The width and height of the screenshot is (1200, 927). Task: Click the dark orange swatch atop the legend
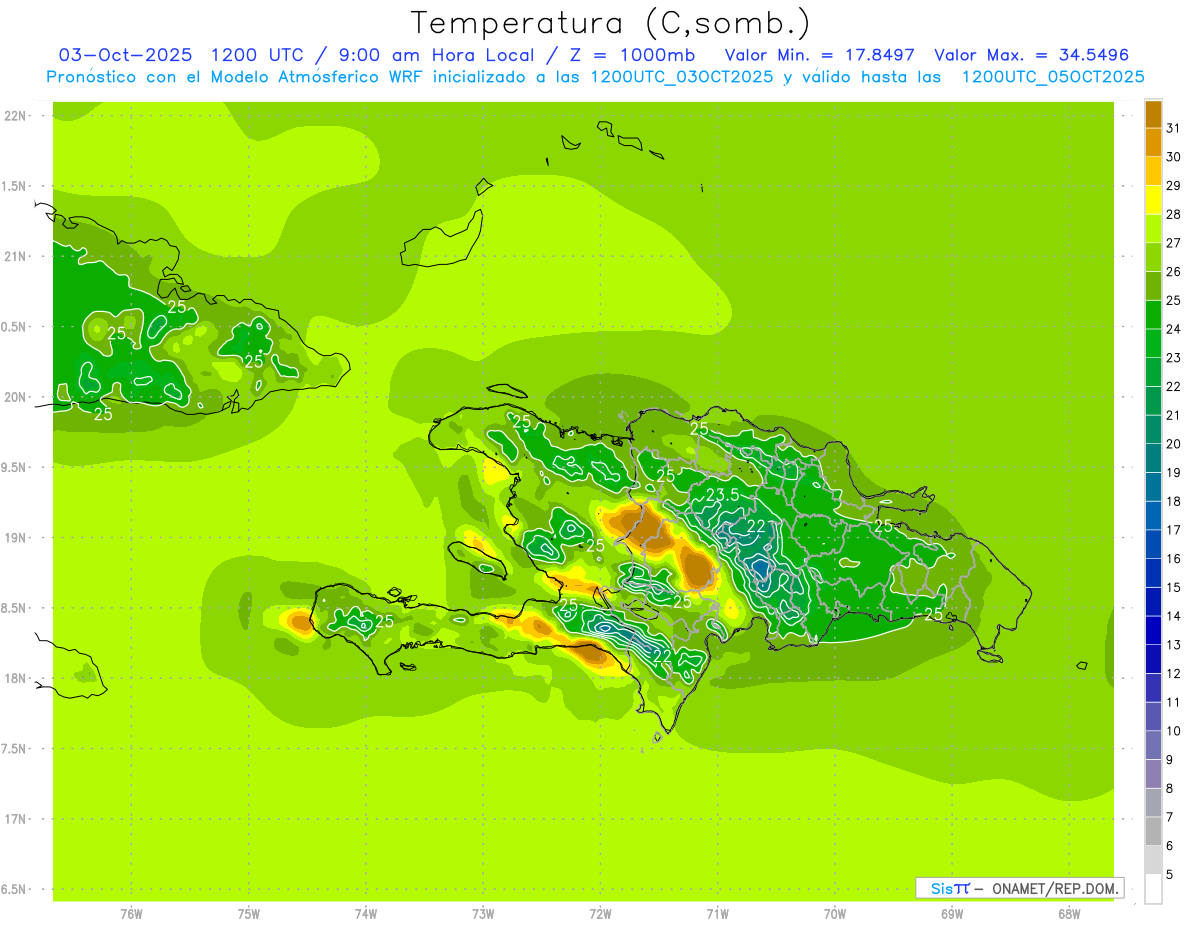click(1153, 115)
